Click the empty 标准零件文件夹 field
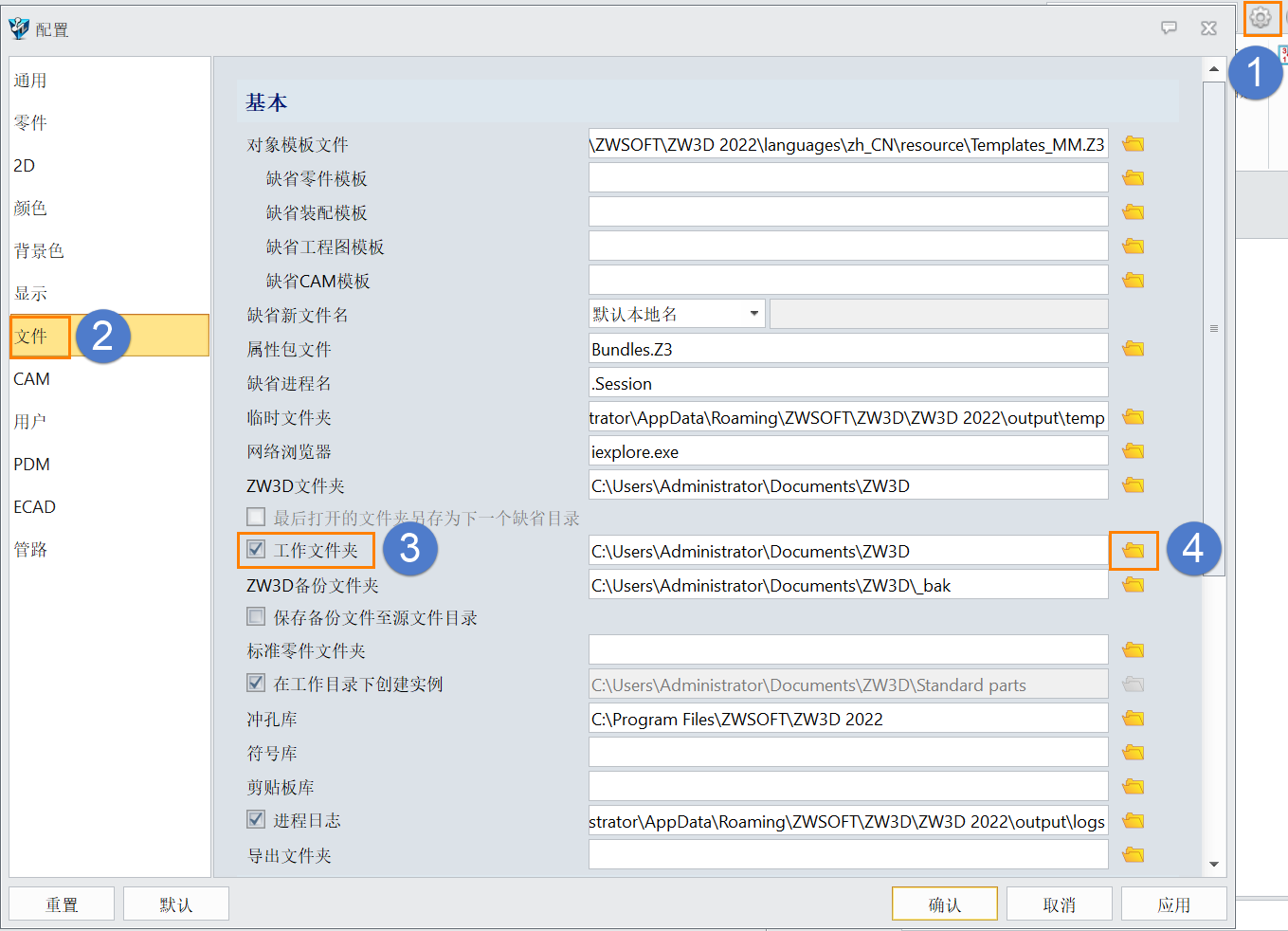The height and width of the screenshot is (931, 1288). click(x=848, y=650)
